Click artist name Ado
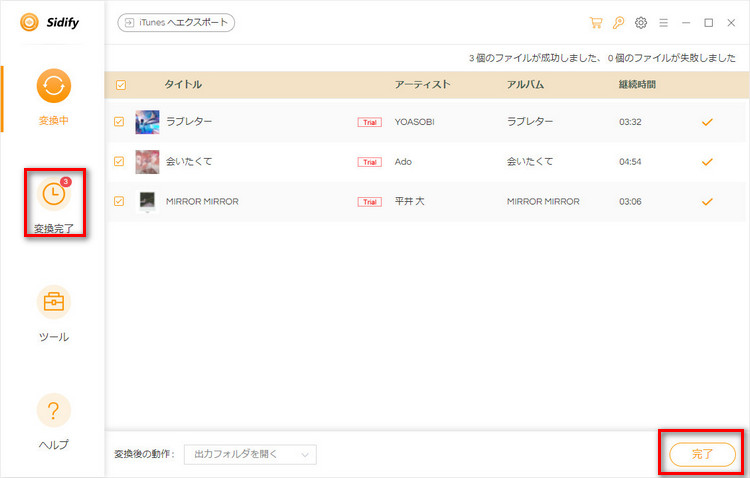The height and width of the screenshot is (478, 750). click(403, 162)
